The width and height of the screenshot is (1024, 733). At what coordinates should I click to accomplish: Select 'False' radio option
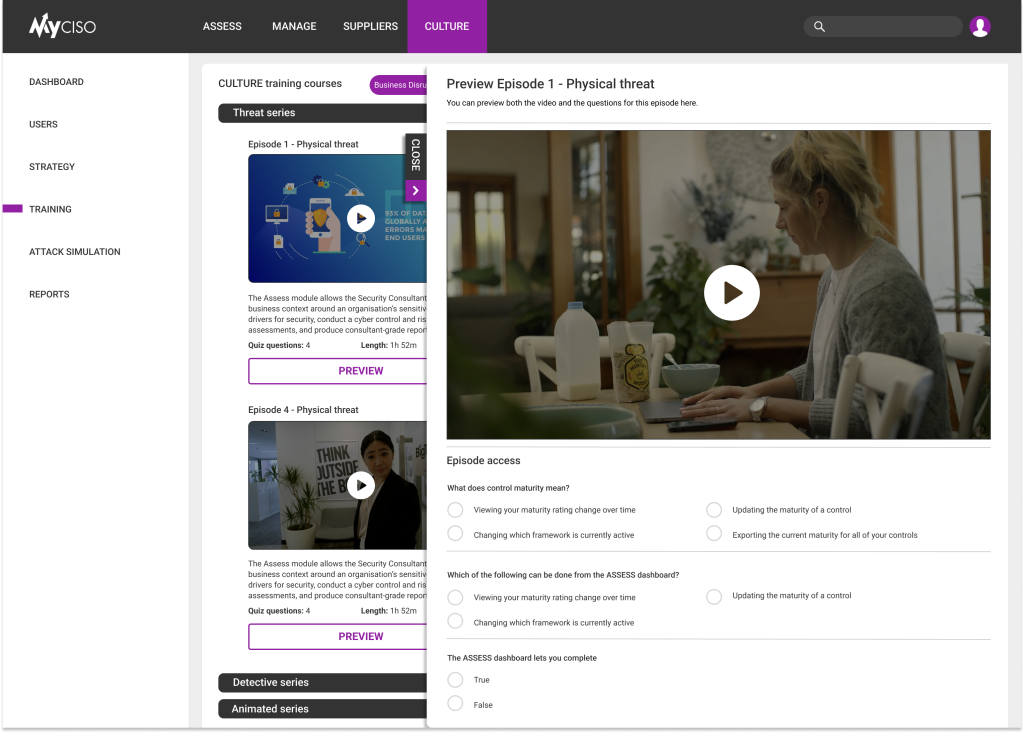click(x=455, y=704)
